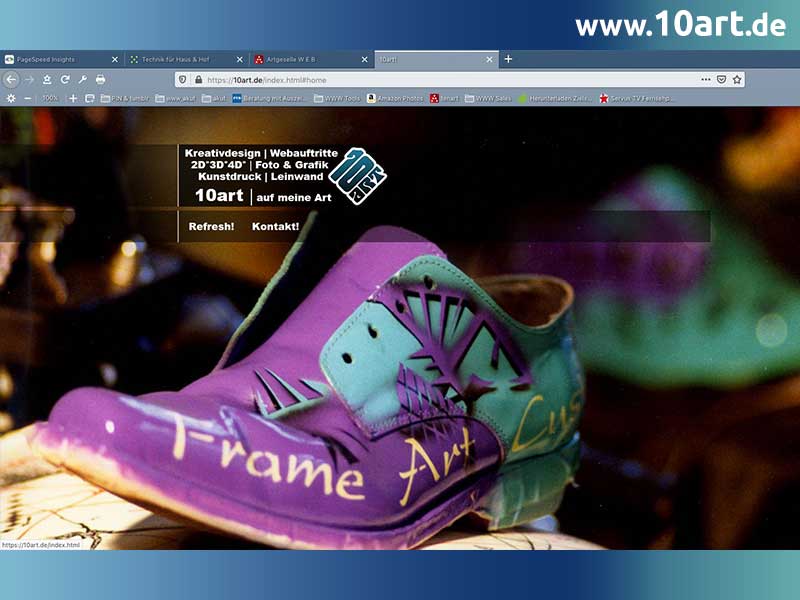Switch to the PageSpeed Insights tab
This screenshot has width=800, height=600.
coord(60,60)
